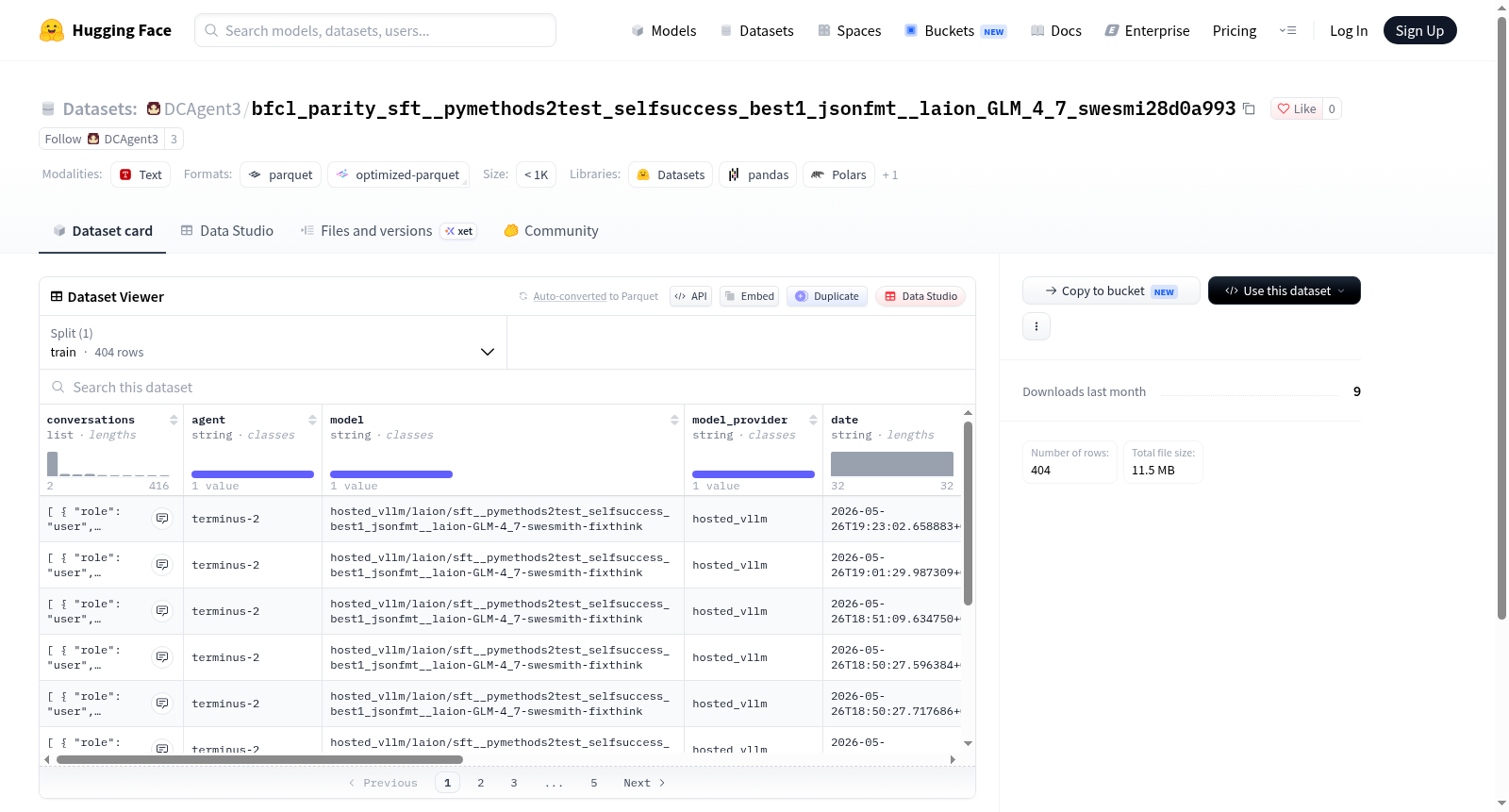The width and height of the screenshot is (1509, 812).
Task: Go to page 5 of results
Action: pyautogui.click(x=594, y=783)
